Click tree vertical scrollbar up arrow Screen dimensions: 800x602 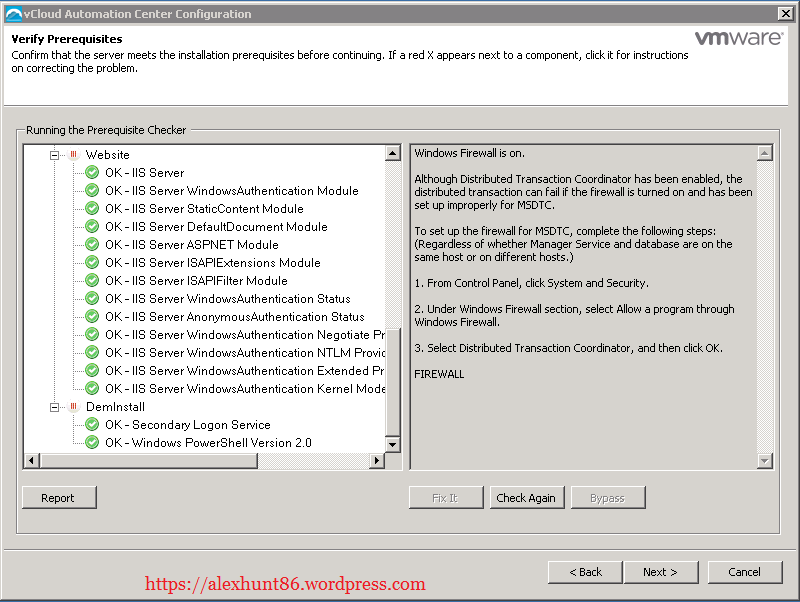392,153
